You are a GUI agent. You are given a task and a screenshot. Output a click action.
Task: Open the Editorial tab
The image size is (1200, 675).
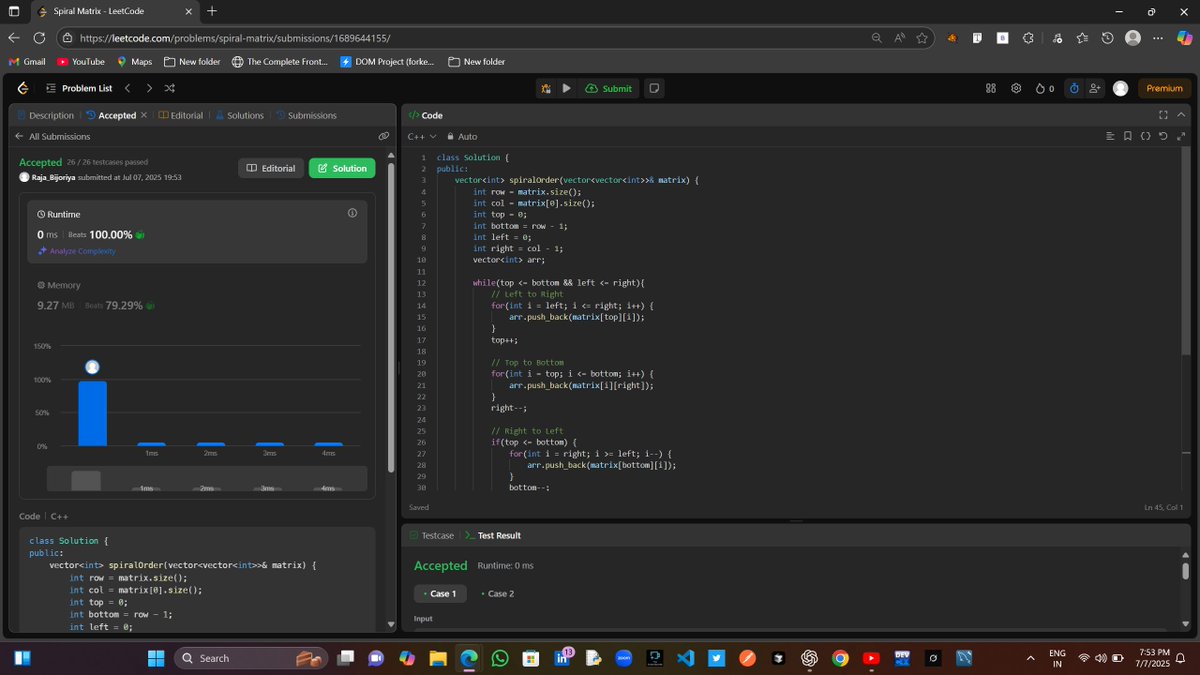pyautogui.click(x=181, y=115)
